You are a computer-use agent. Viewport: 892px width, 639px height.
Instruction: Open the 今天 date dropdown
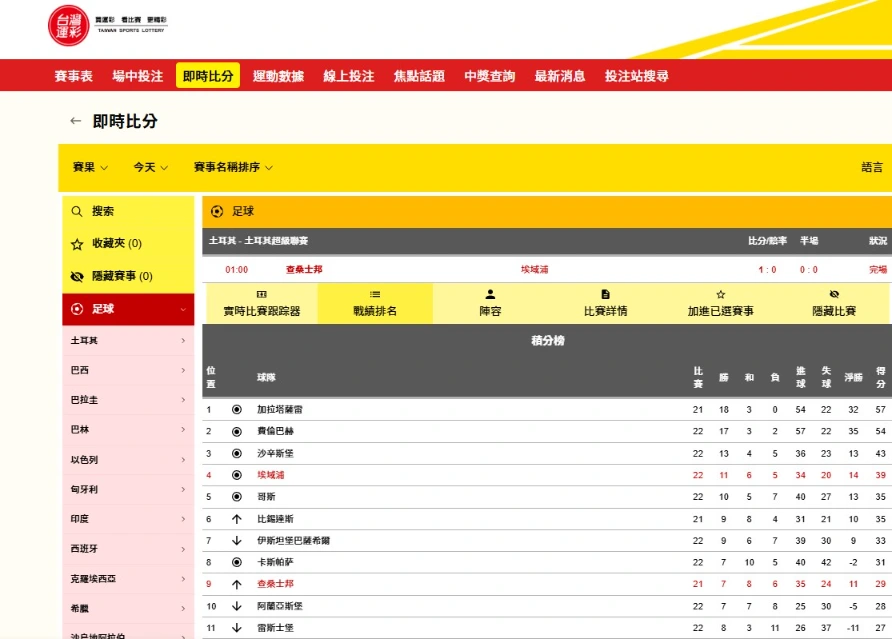(x=147, y=169)
